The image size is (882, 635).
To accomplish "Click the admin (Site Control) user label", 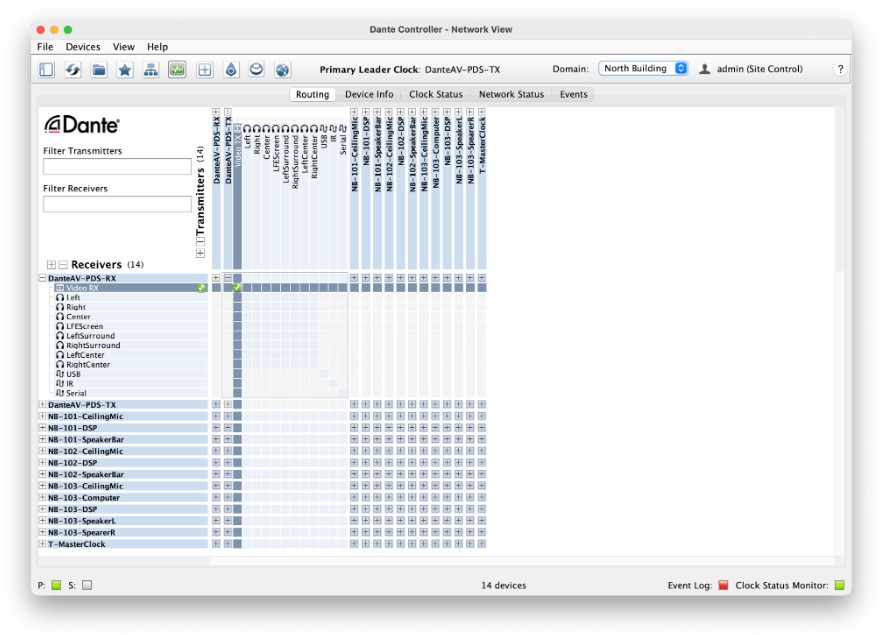I will coord(759,69).
